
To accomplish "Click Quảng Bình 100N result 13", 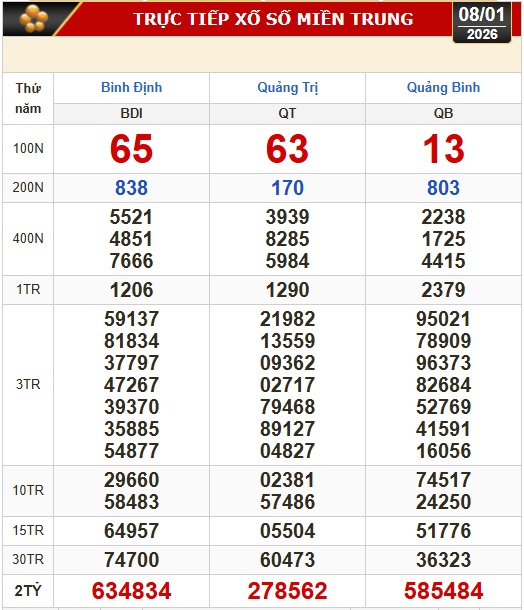I will pos(443,149).
